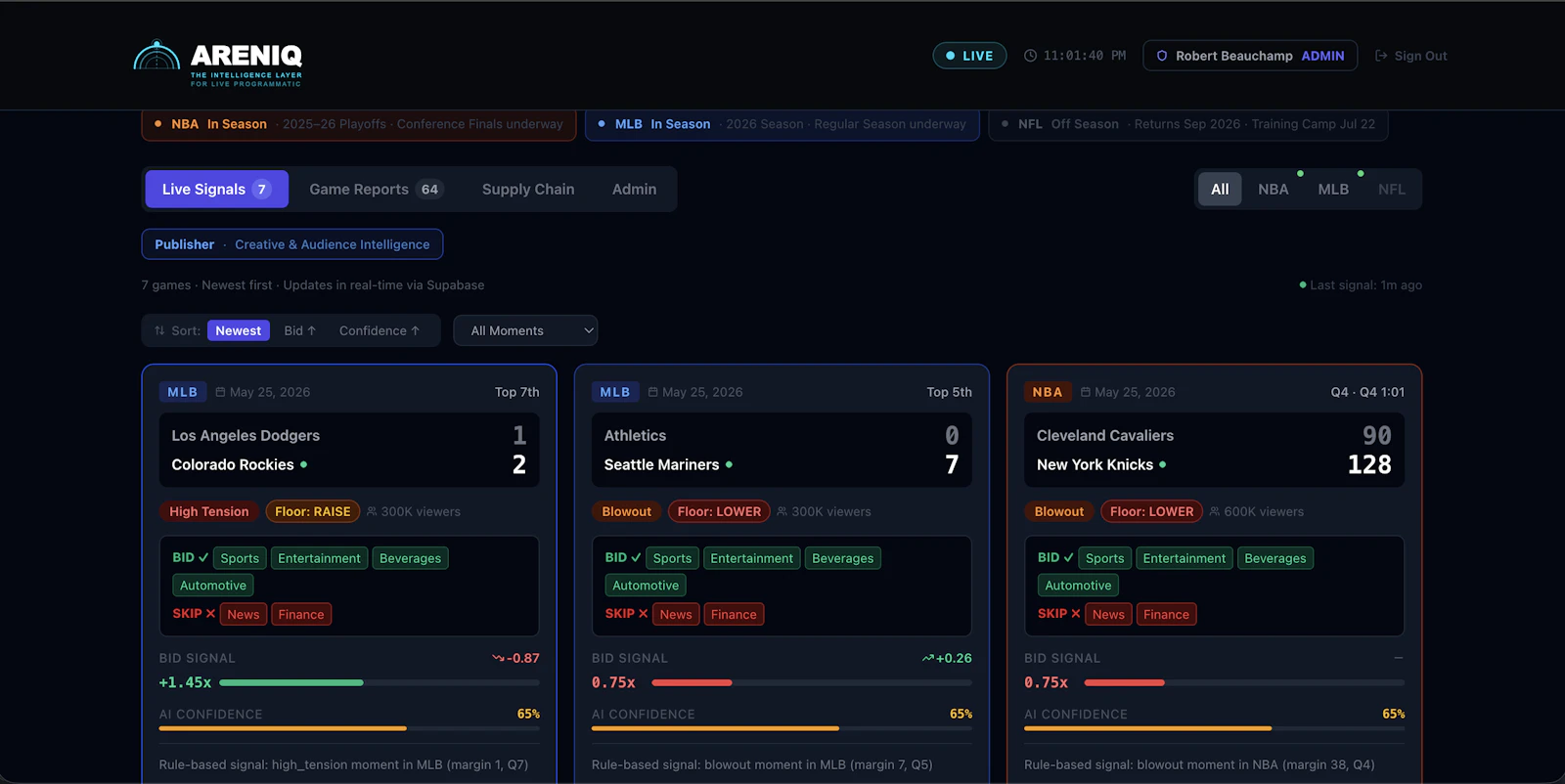This screenshot has height=784, width=1565.
Task: Click downward trend icon next to -0.87
Action: tap(498, 658)
